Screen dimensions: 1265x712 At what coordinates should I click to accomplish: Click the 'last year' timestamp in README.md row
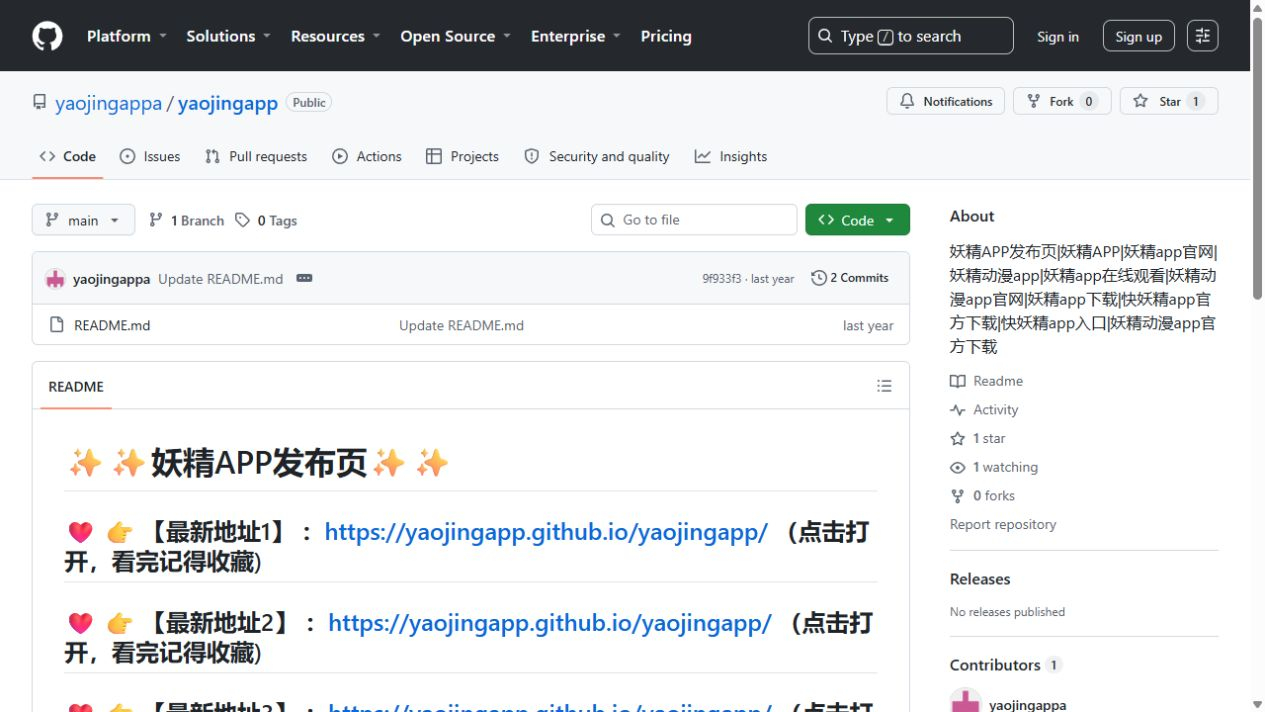868,325
